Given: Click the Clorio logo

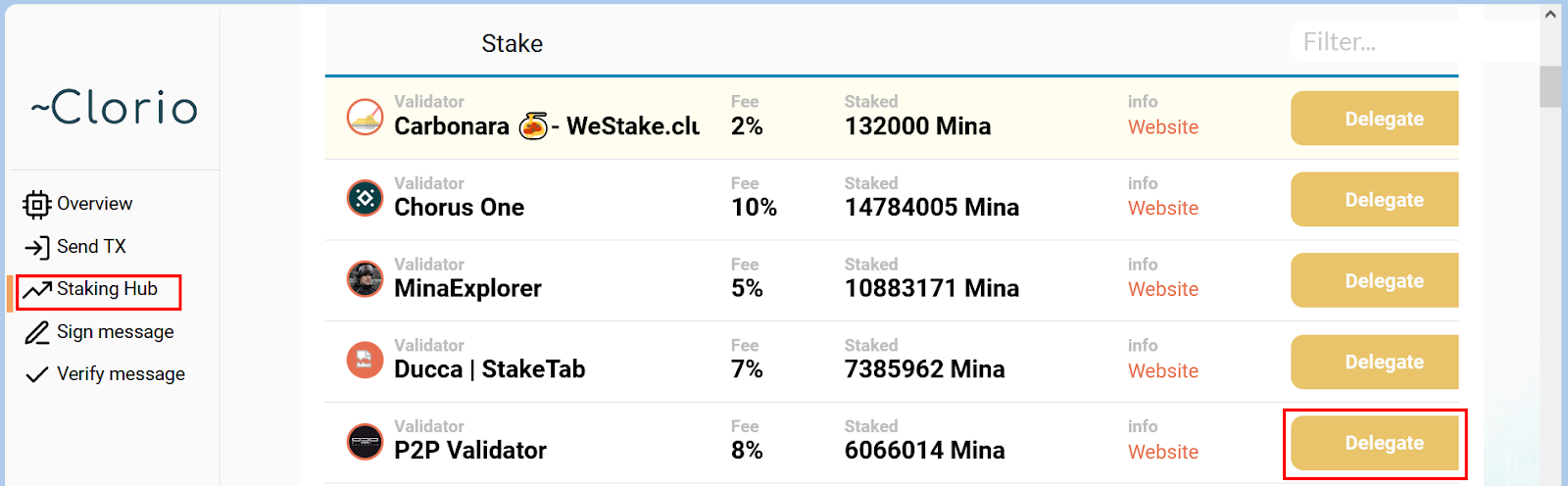Looking at the screenshot, I should point(114,107).
